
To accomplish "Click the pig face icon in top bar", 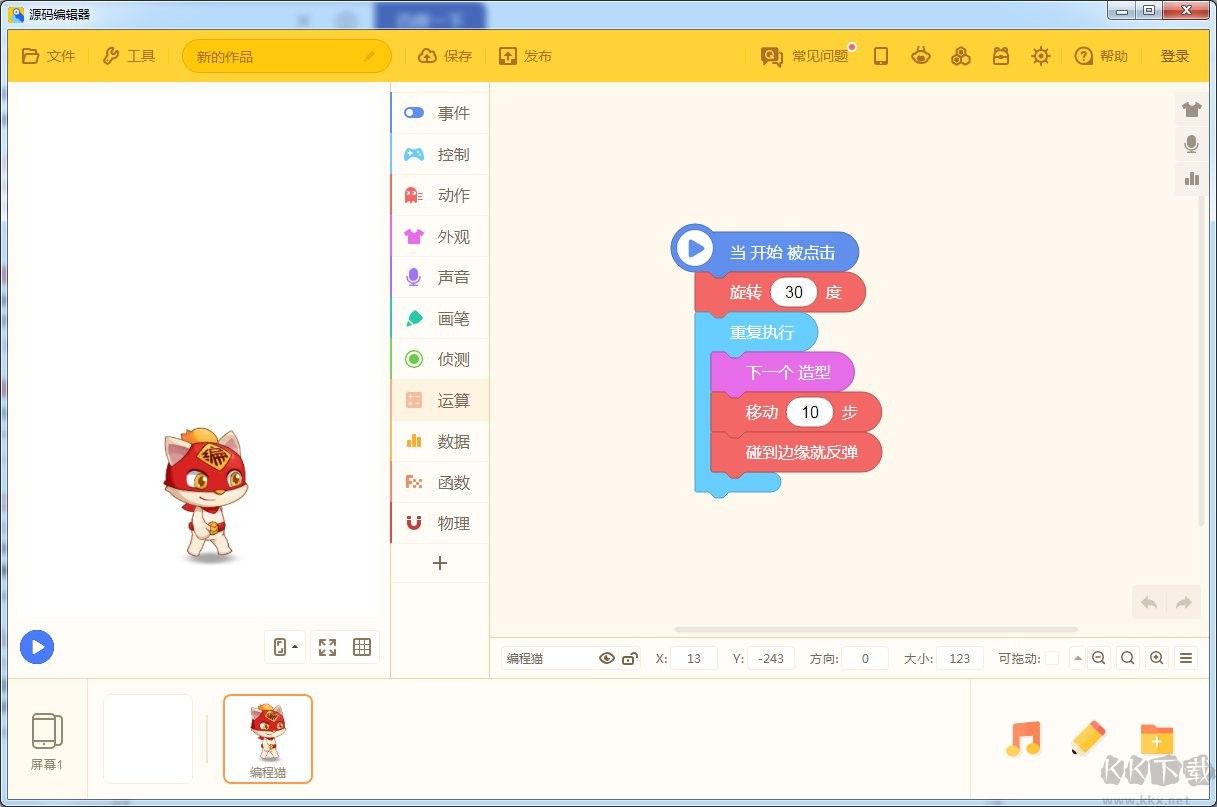I will (921, 56).
